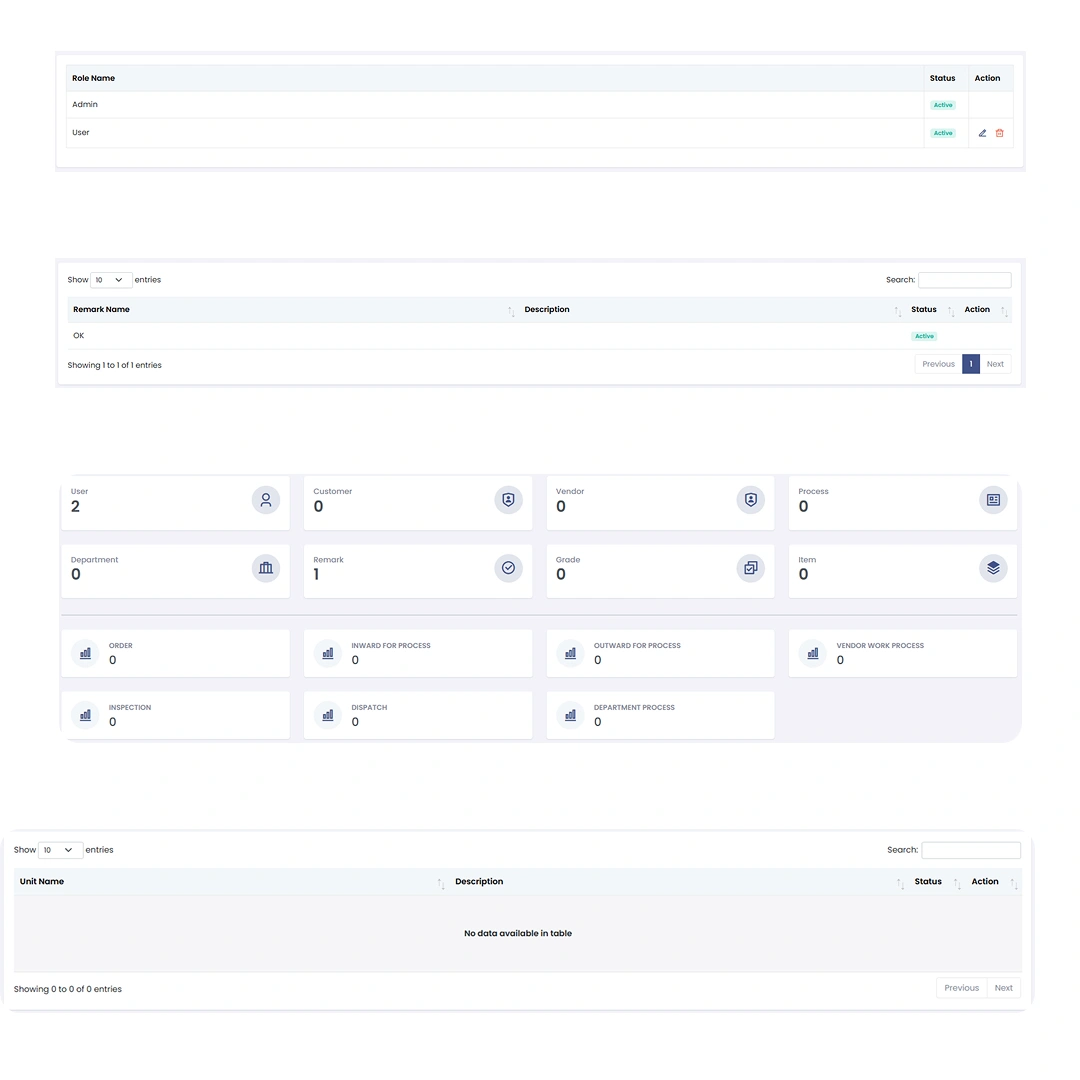The width and height of the screenshot is (1080, 1080).
Task: Click the INSPECTION bar chart icon
Action: (85, 715)
